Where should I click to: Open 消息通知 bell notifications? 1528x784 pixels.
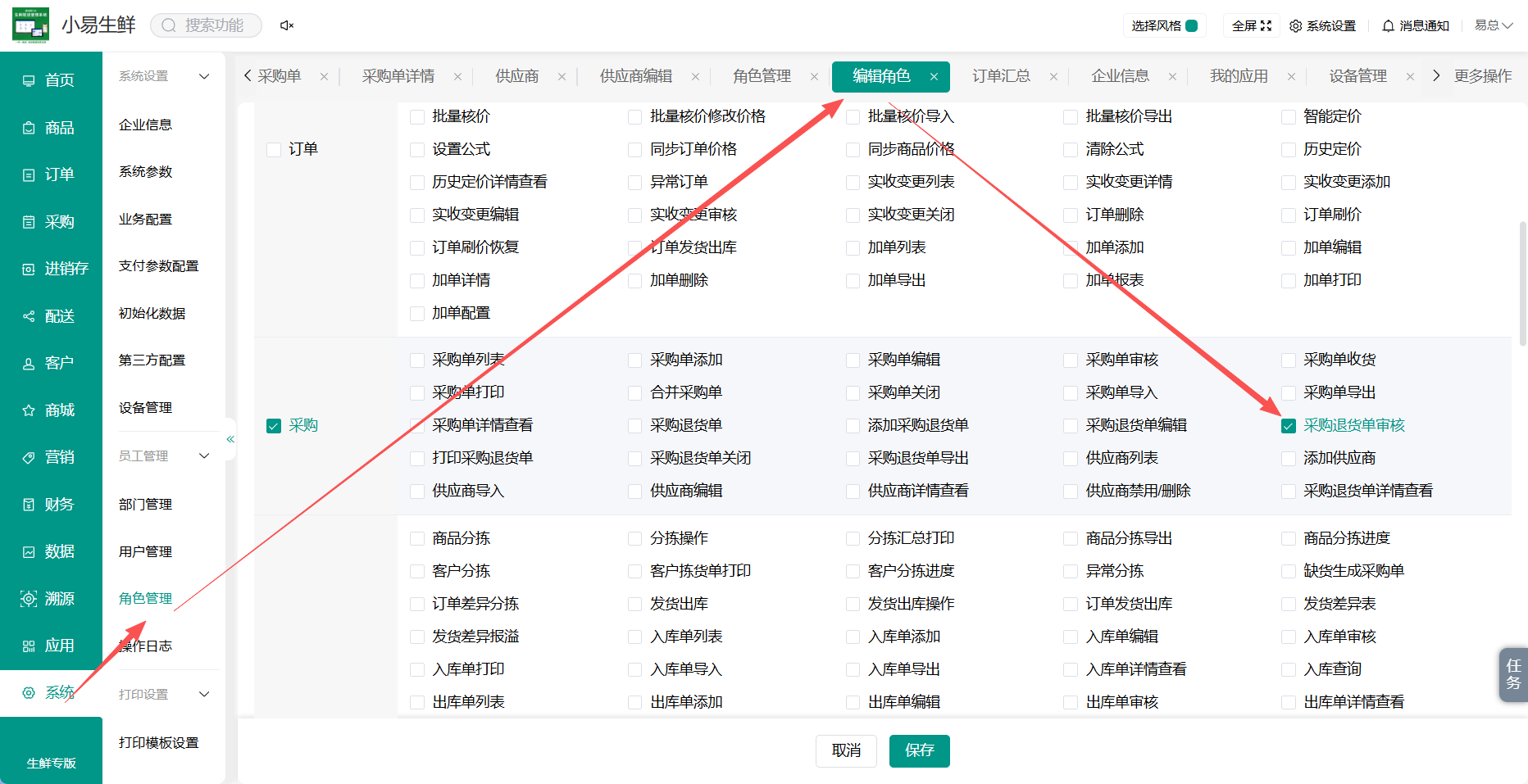tap(1416, 25)
